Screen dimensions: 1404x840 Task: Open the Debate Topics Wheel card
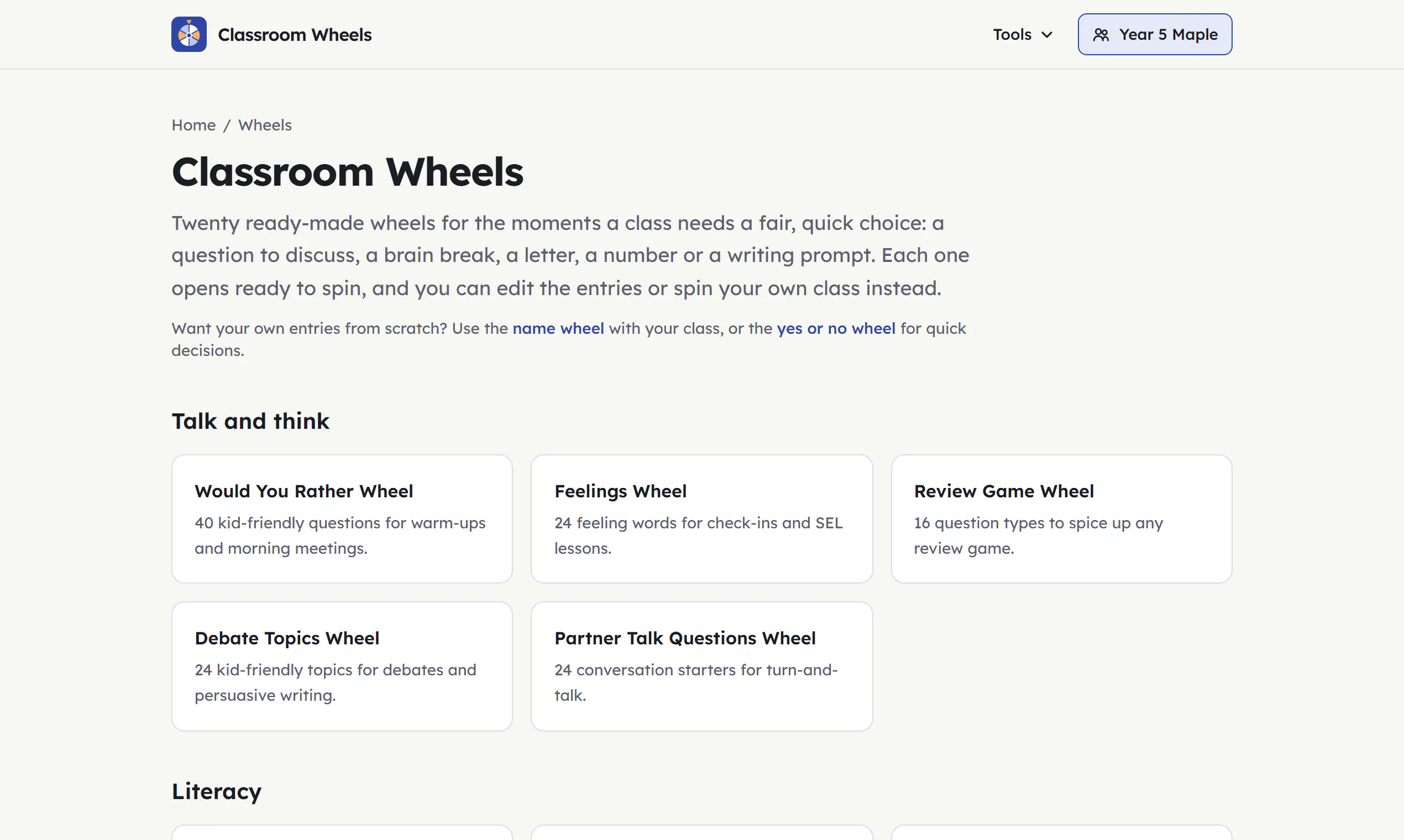coord(342,666)
